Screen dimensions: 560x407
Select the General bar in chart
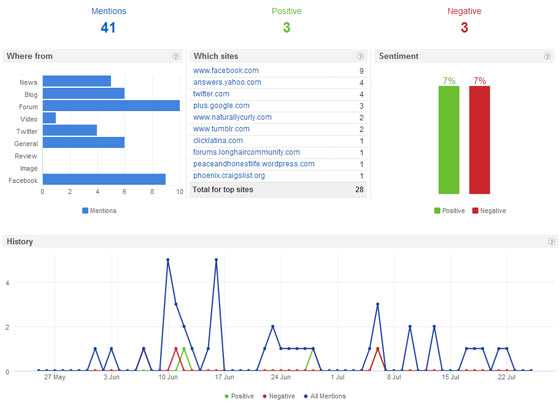84,142
